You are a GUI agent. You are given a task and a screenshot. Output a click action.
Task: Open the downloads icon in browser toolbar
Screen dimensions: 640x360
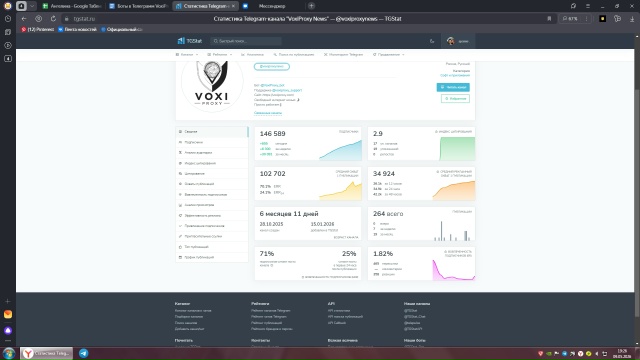[632, 19]
